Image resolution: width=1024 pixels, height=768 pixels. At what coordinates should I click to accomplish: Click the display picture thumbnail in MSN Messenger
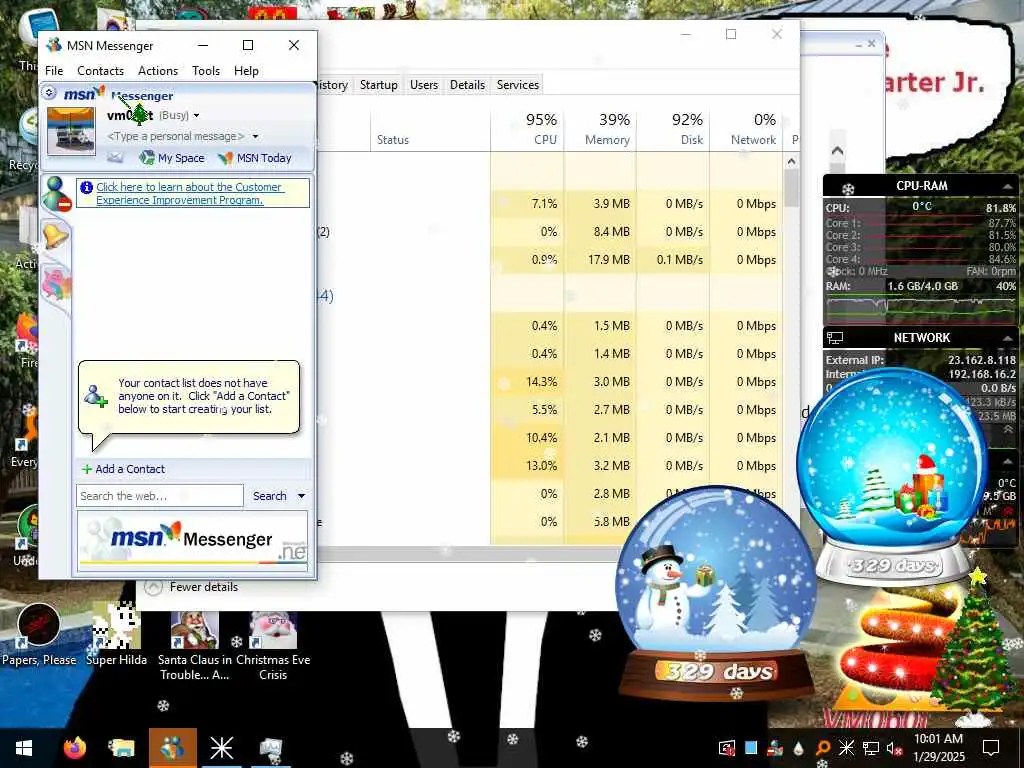71,131
